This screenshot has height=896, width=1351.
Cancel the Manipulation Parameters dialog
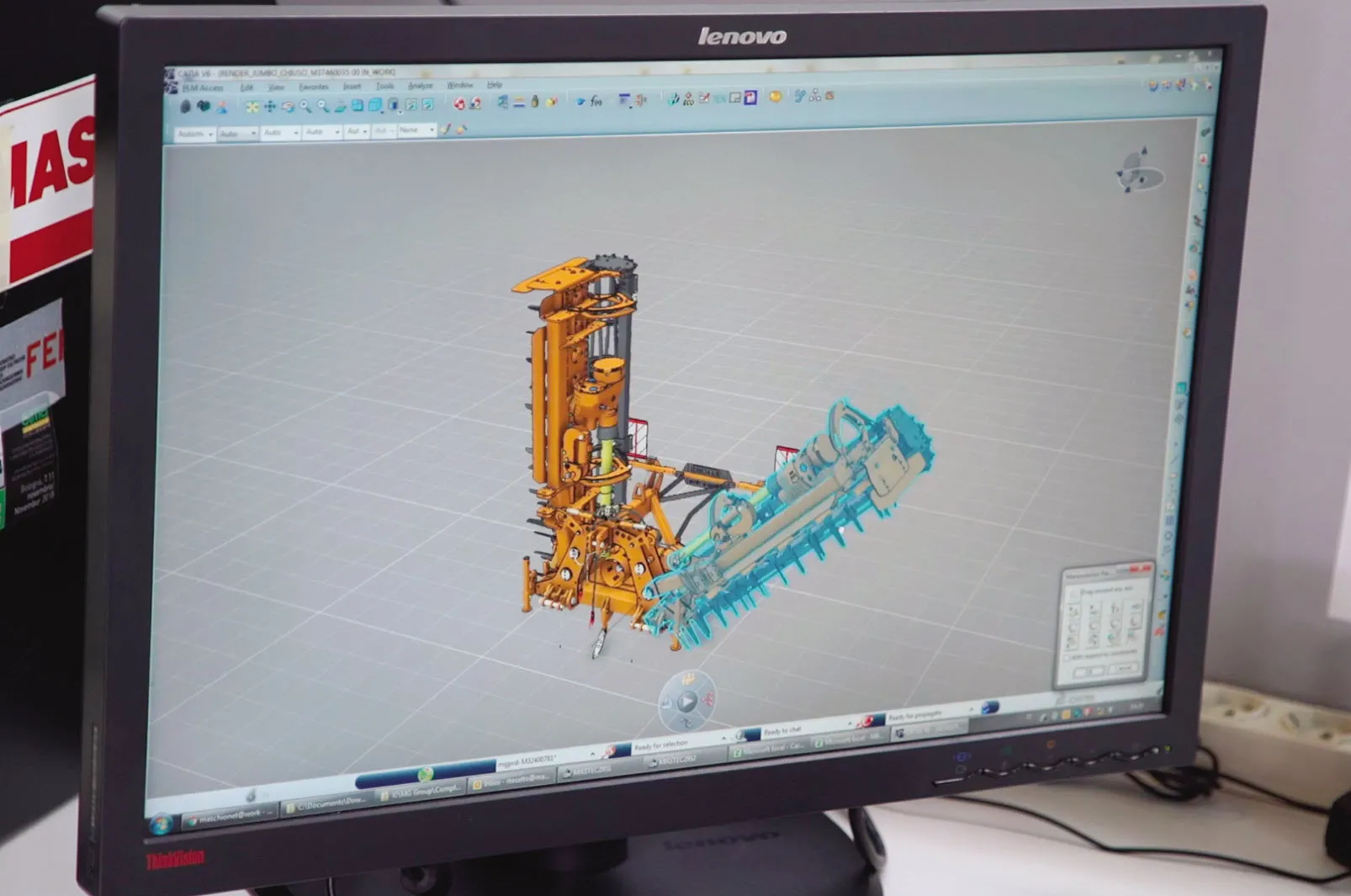(x=1123, y=667)
